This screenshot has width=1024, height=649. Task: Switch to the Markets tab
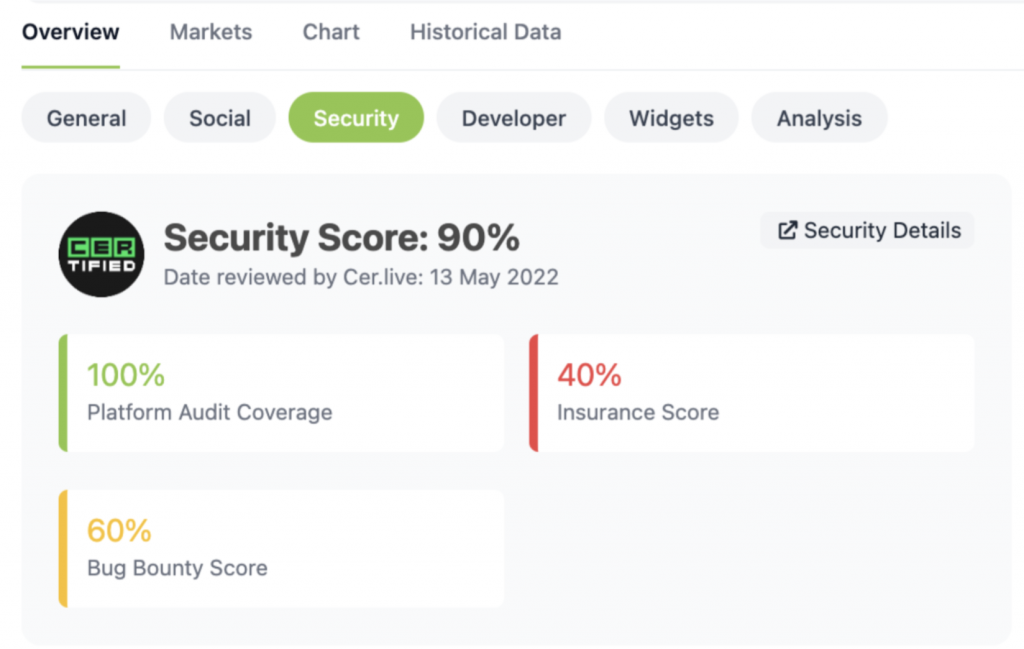pos(211,32)
